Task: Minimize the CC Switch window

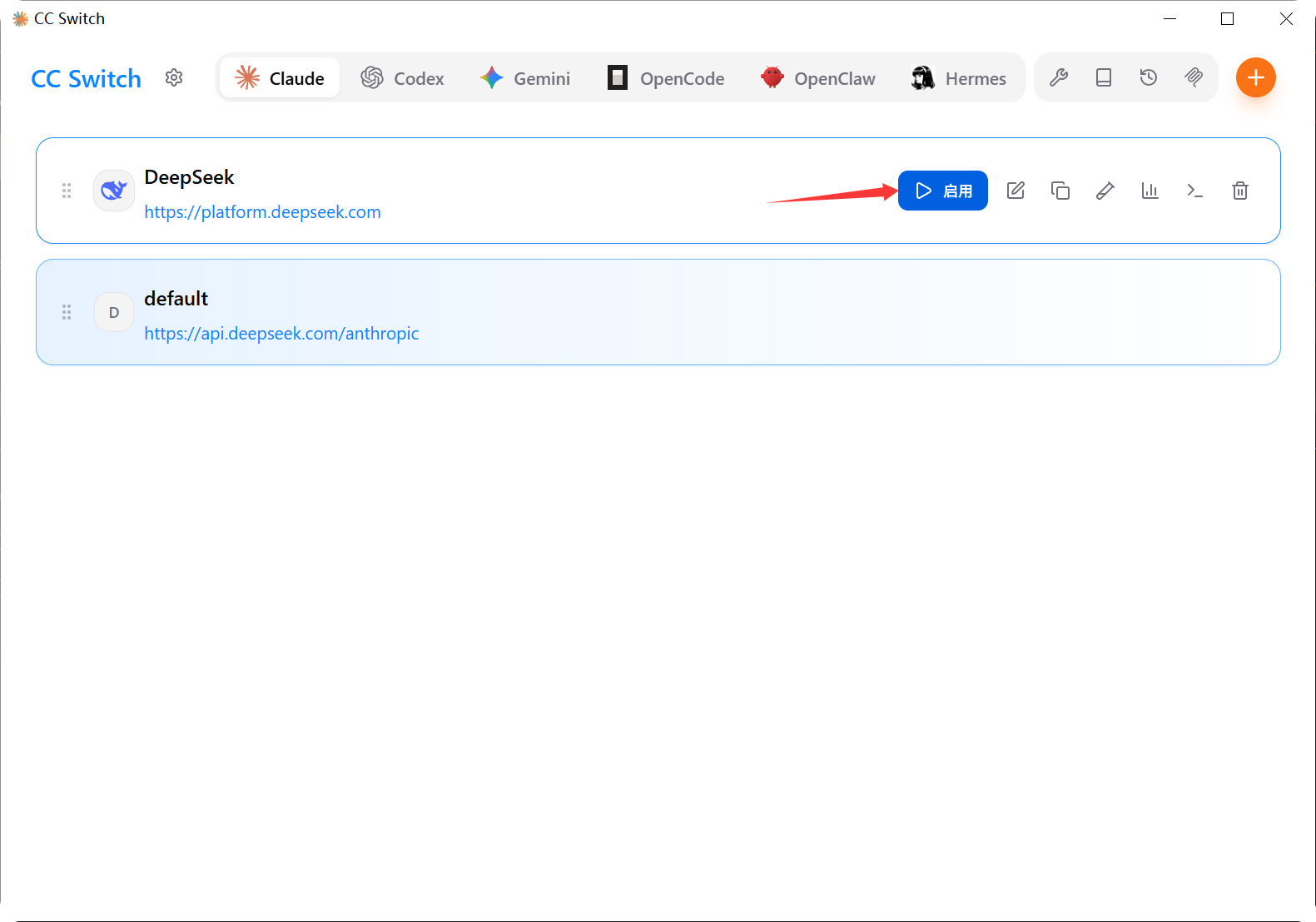Action: 1170,18
